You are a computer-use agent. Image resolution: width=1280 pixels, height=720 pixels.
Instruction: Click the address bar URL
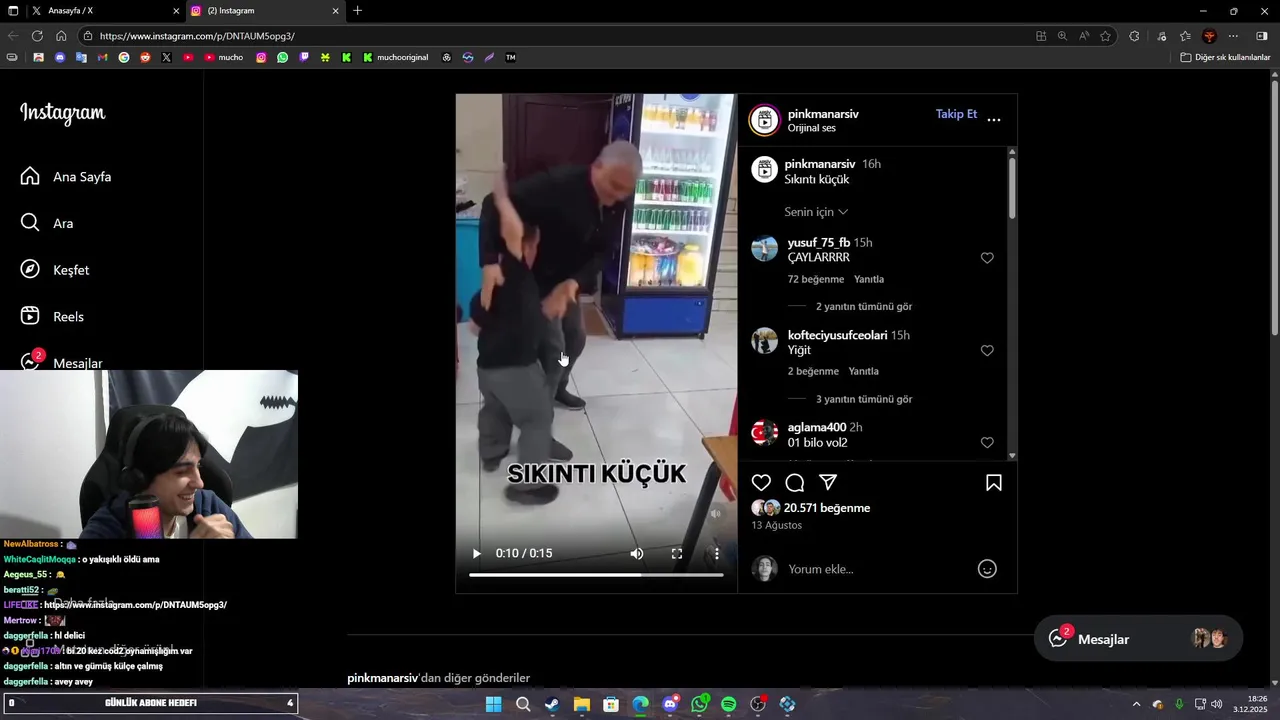(x=197, y=36)
